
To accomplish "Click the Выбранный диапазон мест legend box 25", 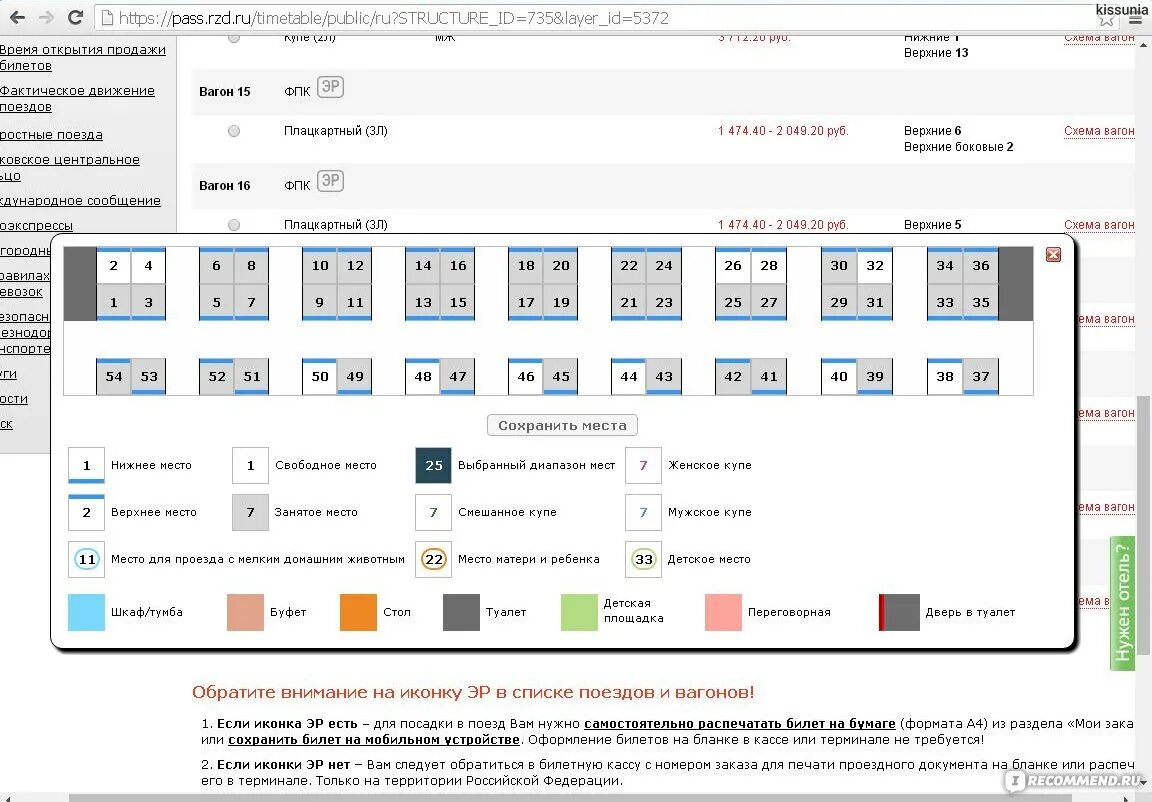I will [433, 466].
